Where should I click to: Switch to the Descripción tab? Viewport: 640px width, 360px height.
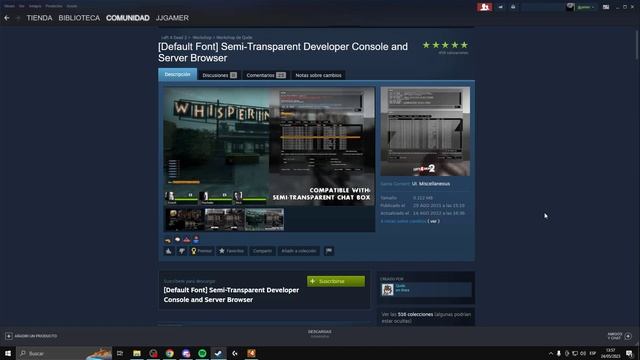178,74
